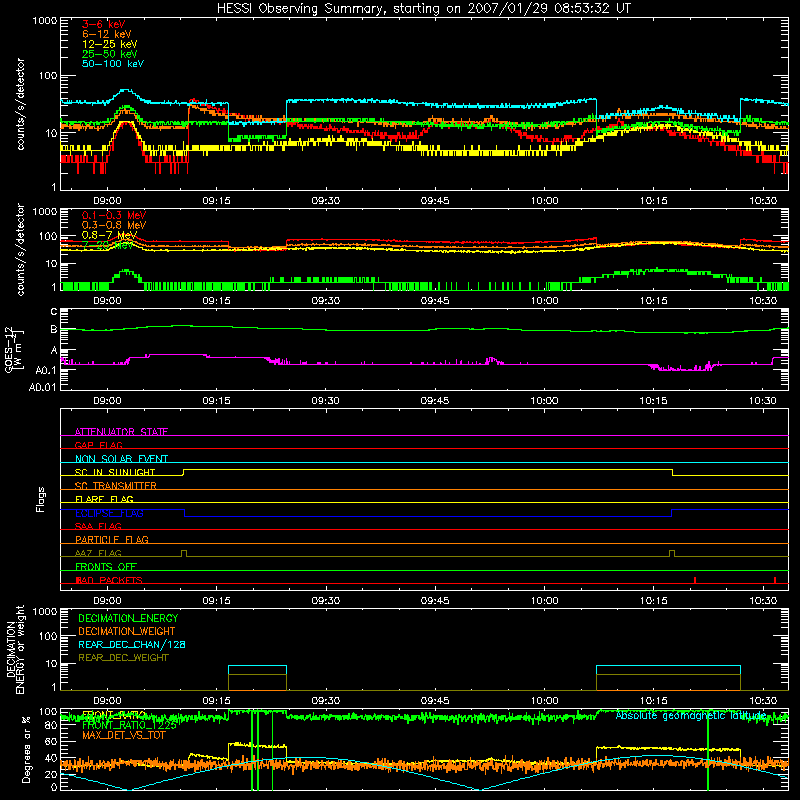
Task: Click the 'A0.01' tick label on GOES axis
Action: tap(43, 387)
